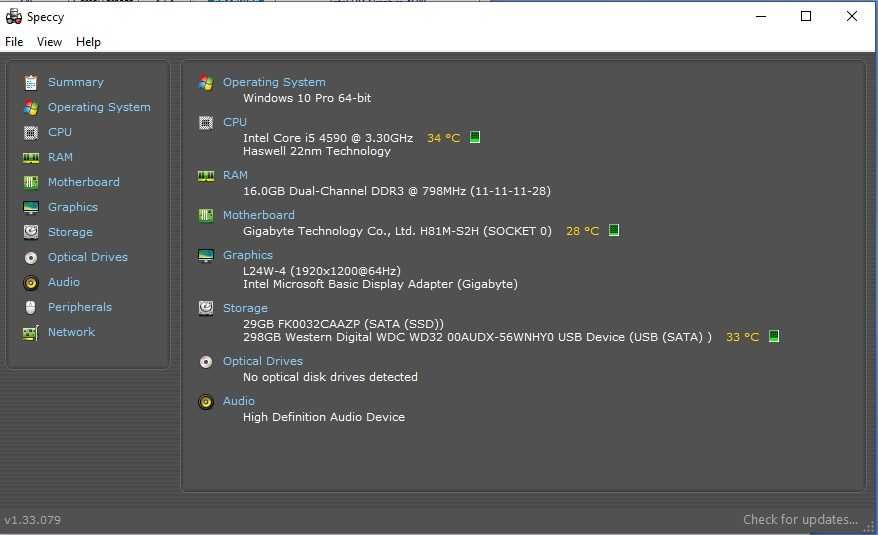
Task: Open the Motherboard heading link in summary
Action: tap(259, 215)
